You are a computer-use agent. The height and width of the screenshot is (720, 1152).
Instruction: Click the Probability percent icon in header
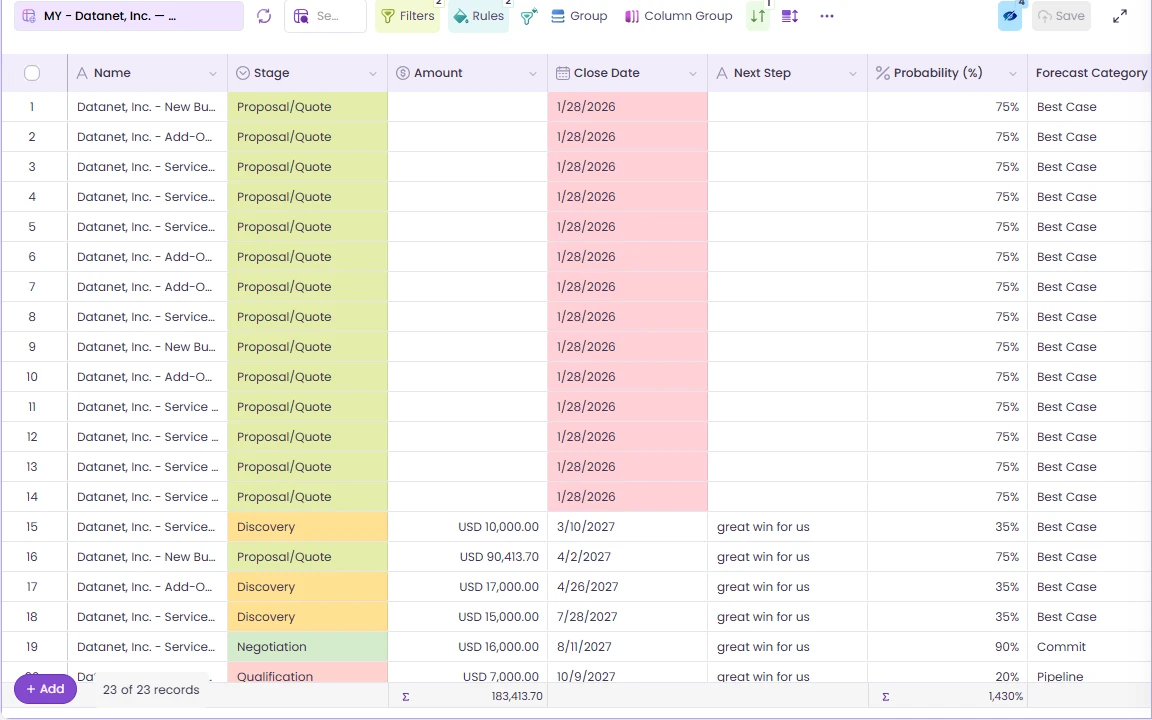882,73
